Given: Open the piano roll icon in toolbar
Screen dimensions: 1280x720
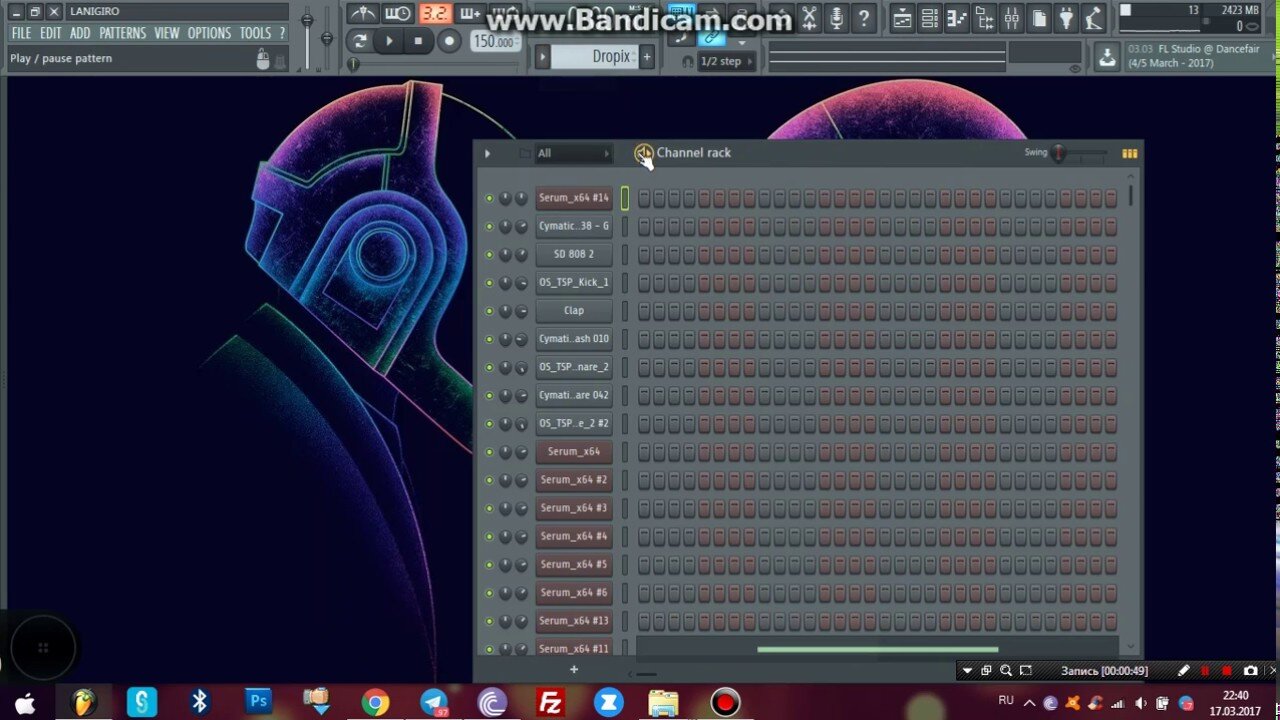Looking at the screenshot, I should 957,18.
